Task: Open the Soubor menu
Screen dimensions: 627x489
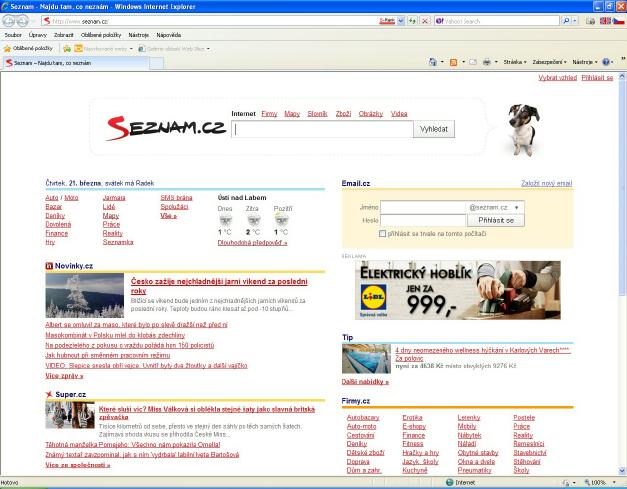Action: (13, 35)
